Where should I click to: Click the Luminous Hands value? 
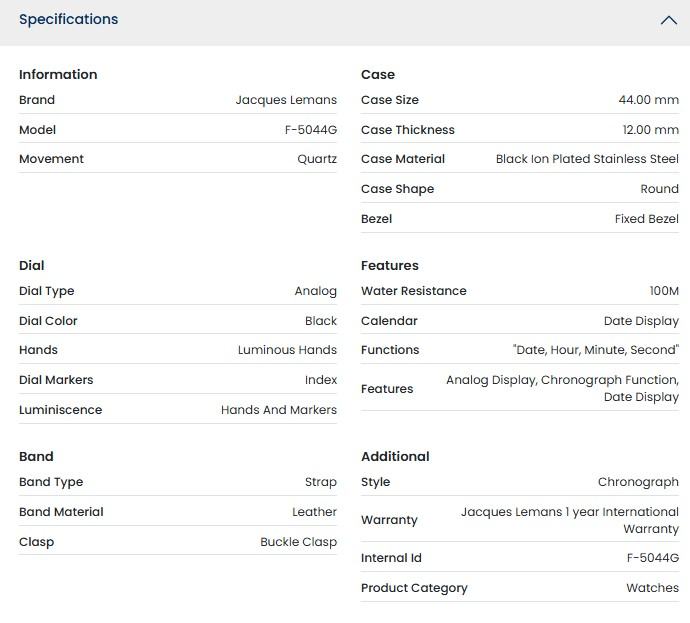[x=287, y=350]
